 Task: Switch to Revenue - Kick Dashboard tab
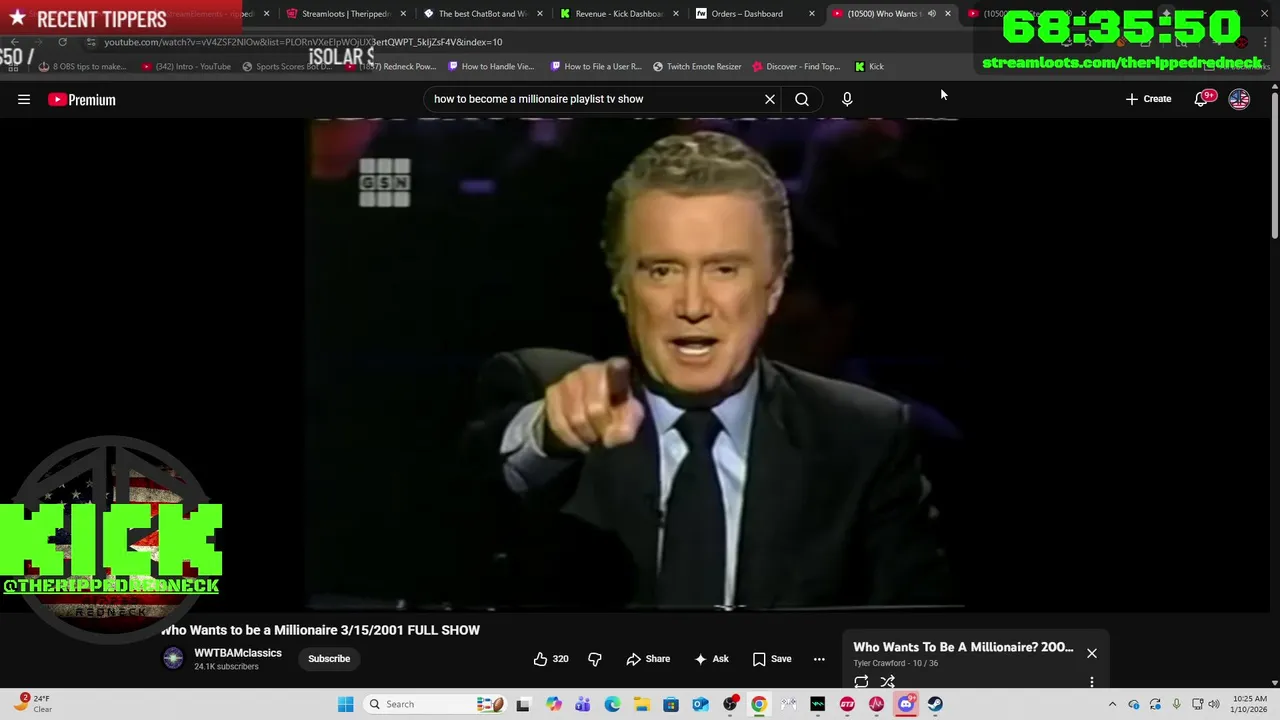pos(618,14)
